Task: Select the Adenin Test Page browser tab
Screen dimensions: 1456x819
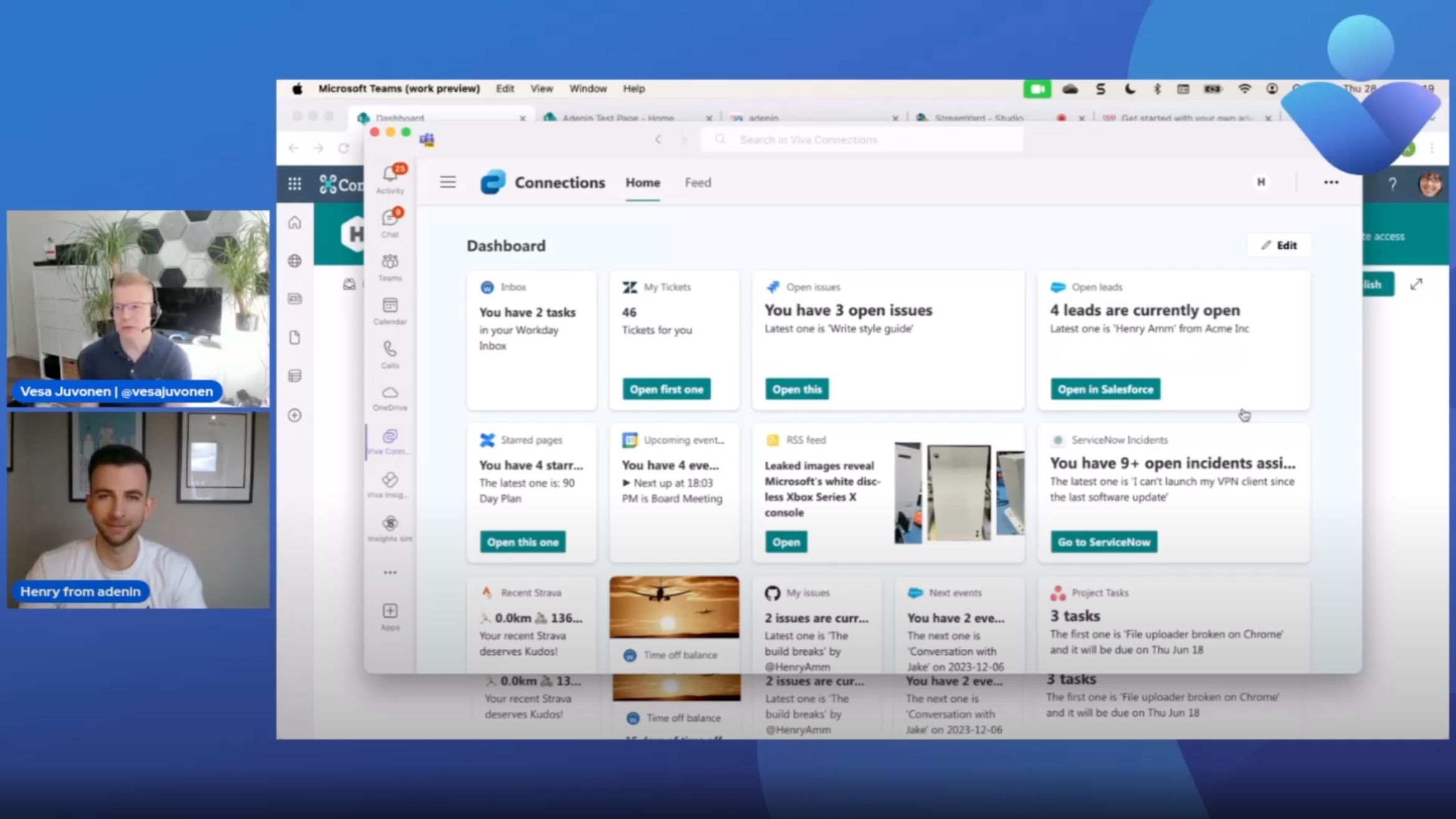Action: point(628,118)
